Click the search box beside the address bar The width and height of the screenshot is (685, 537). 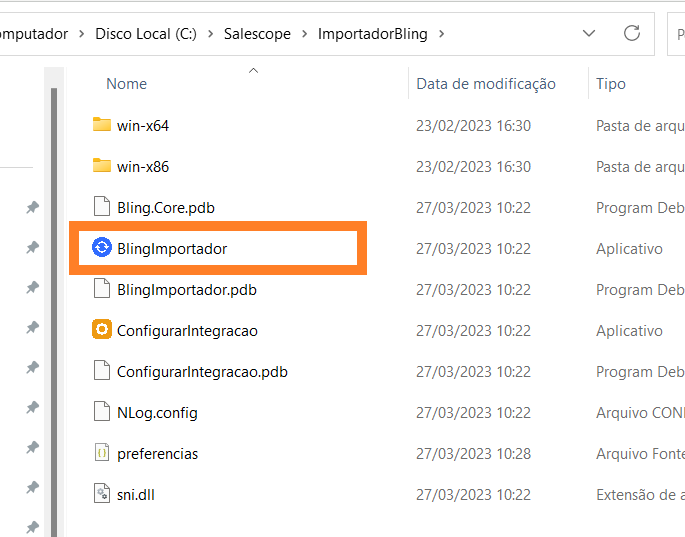pos(676,34)
